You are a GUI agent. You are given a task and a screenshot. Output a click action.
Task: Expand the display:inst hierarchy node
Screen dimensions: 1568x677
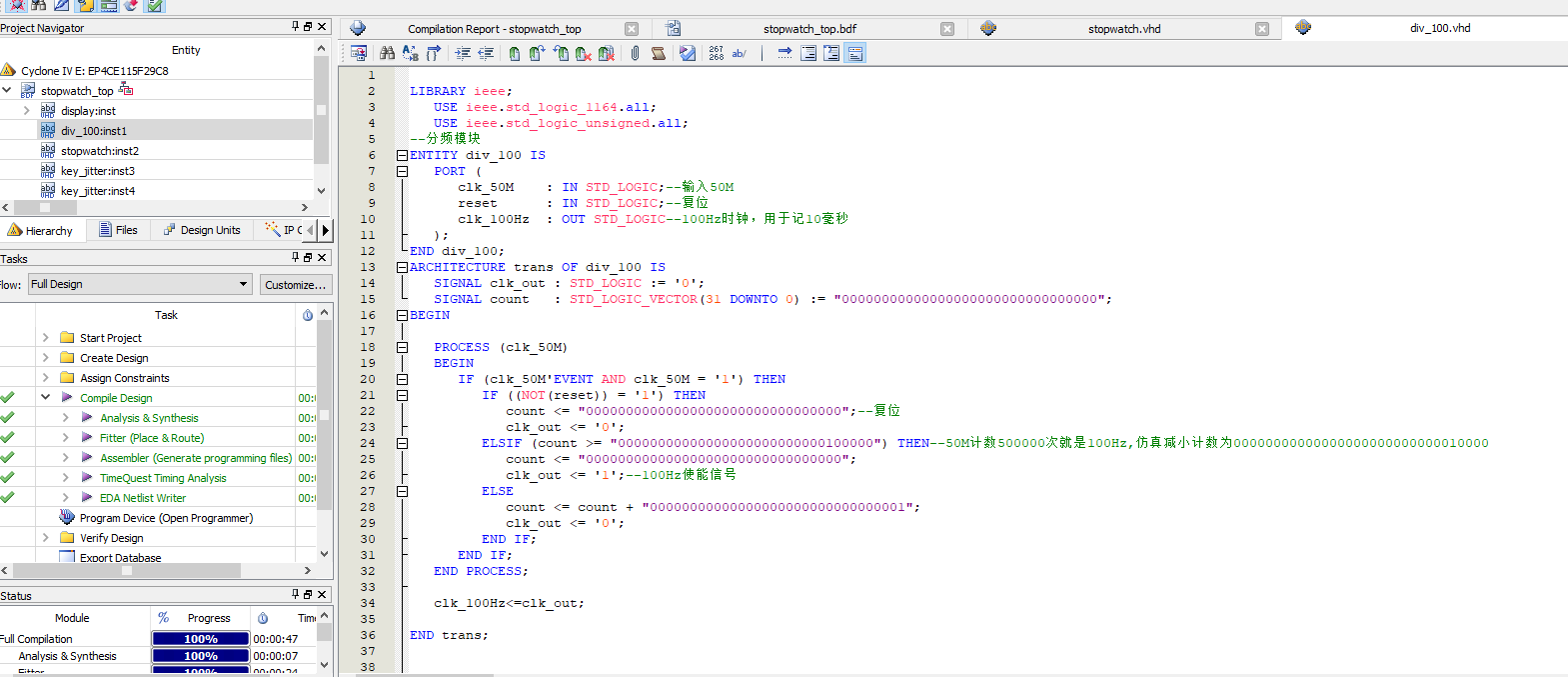pyautogui.click(x=26, y=110)
